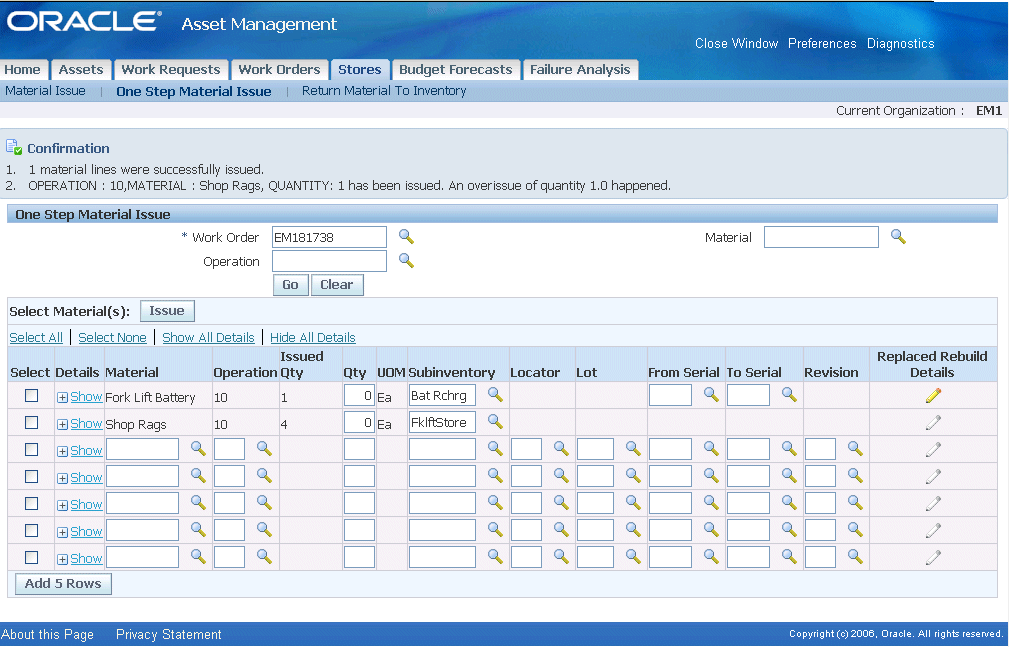Click Close Window link

(x=736, y=43)
